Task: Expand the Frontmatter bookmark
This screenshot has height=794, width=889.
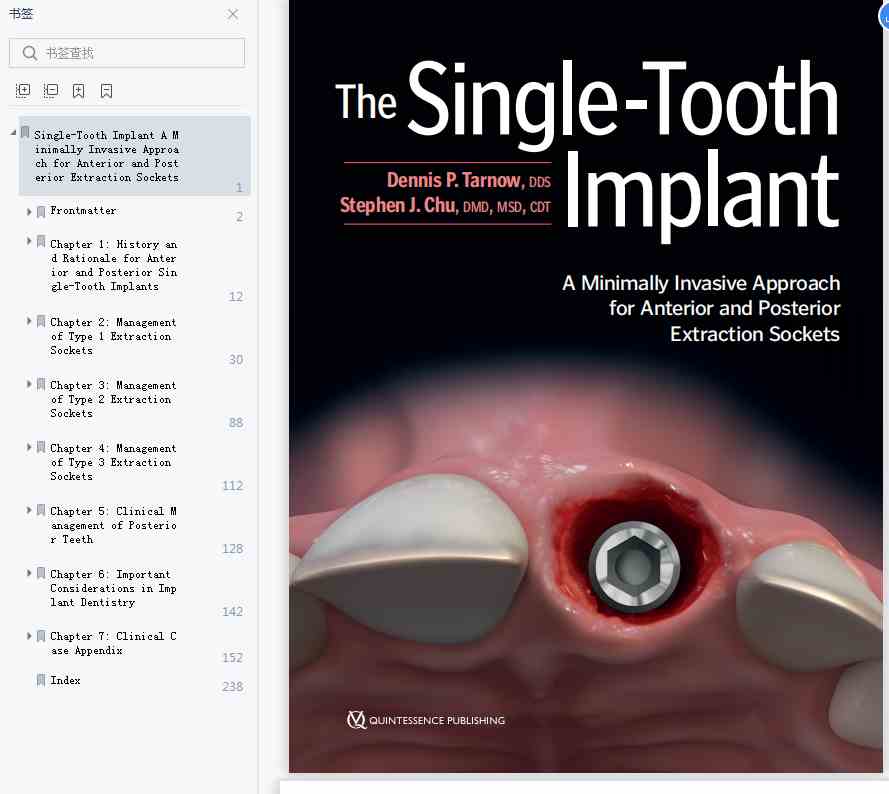Action: tap(29, 212)
